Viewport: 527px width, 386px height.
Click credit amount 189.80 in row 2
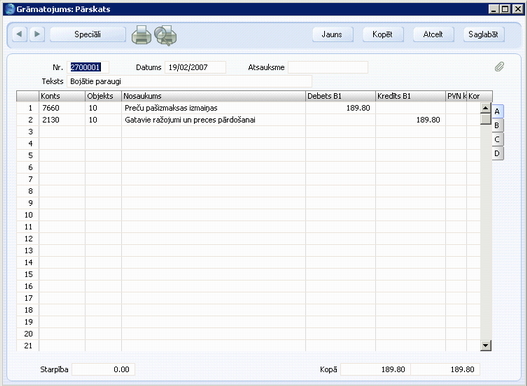point(410,120)
